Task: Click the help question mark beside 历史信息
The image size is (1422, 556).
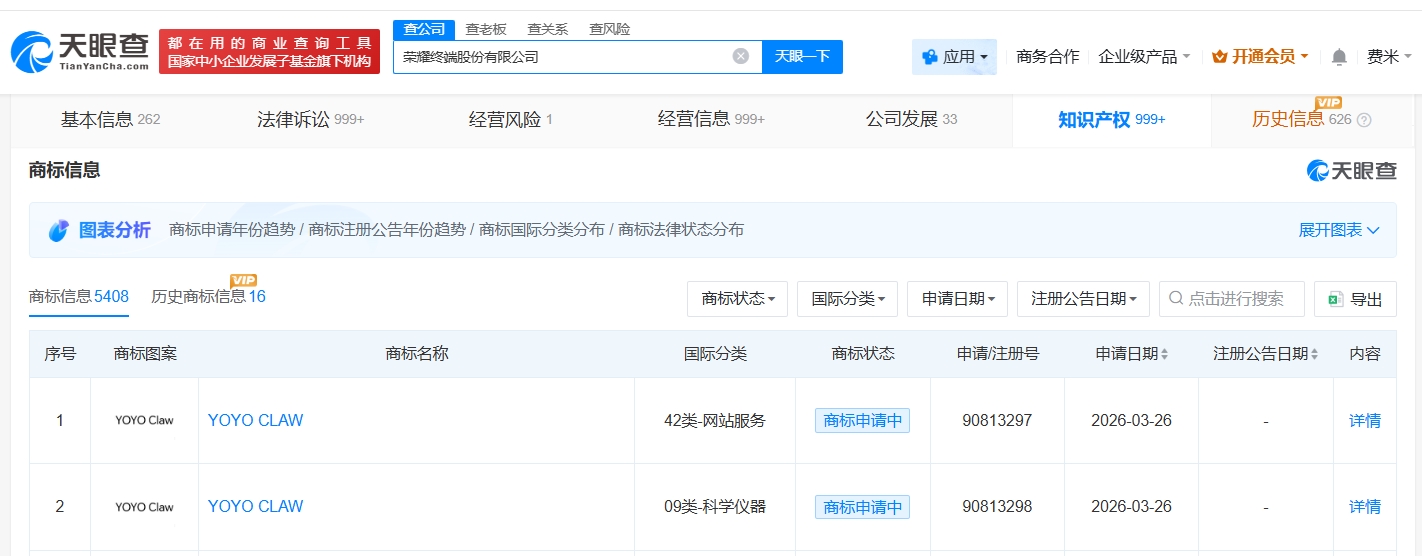Action: point(1364,120)
